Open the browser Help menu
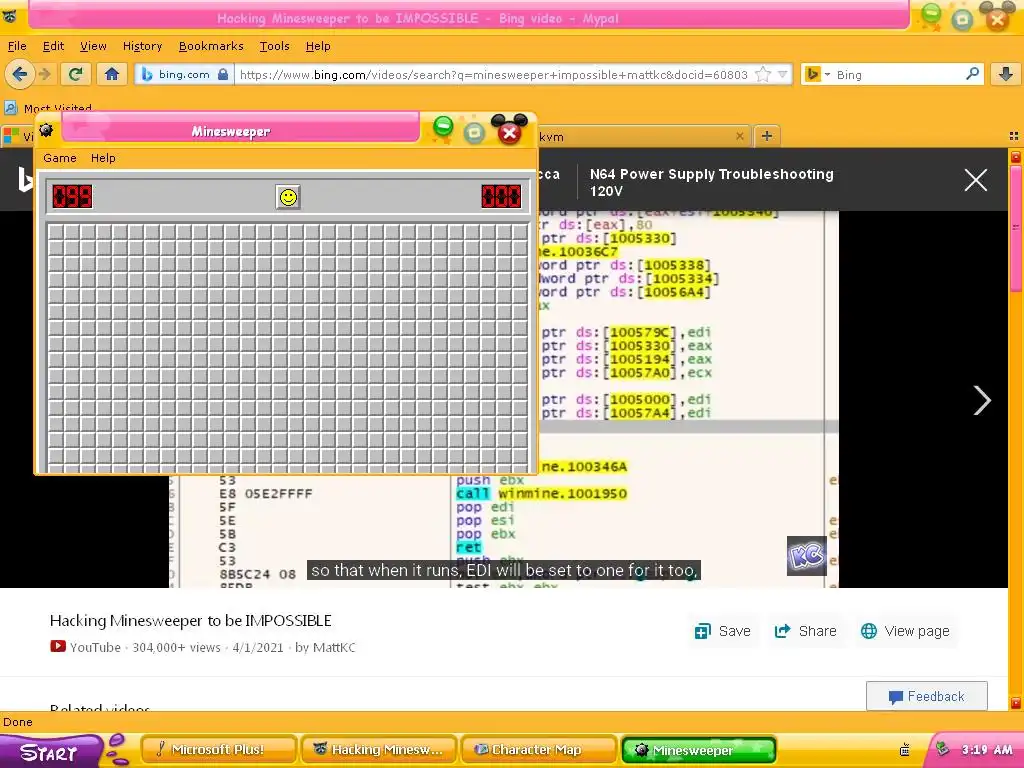Viewport: 1024px width, 768px height. (x=318, y=46)
